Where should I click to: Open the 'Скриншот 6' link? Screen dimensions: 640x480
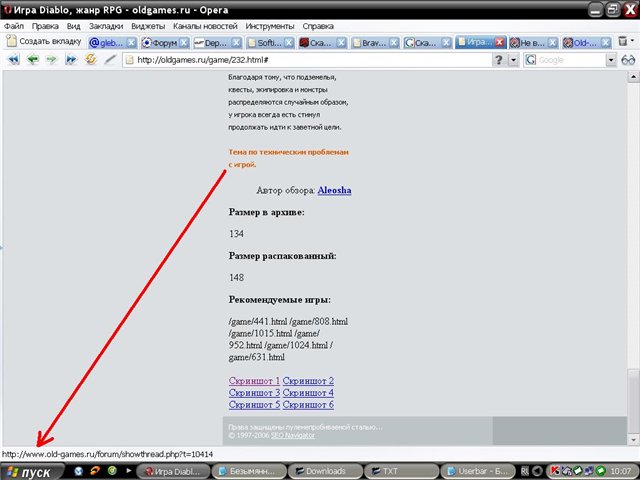pos(308,405)
